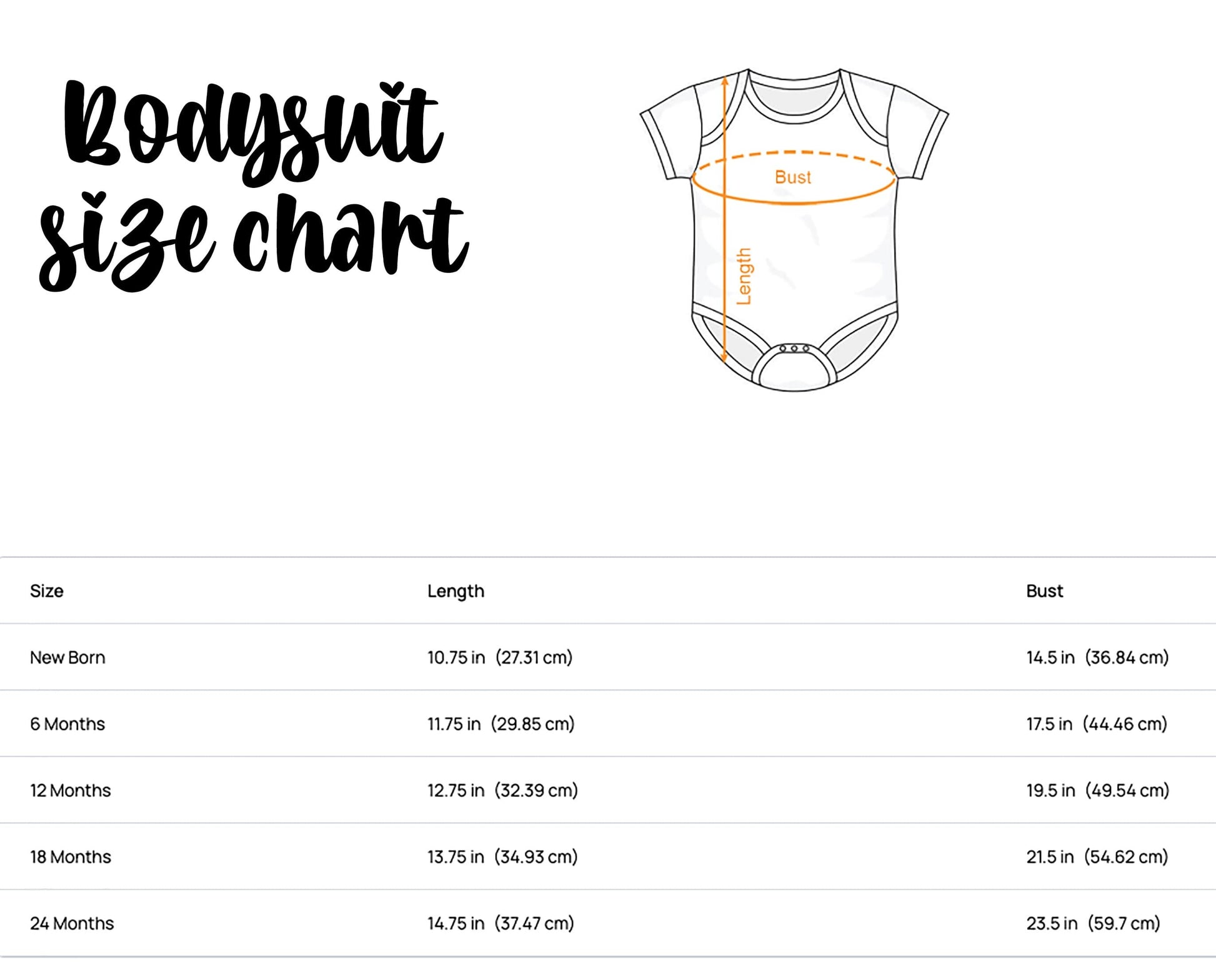
Task: Click the 24 Months size row label
Action: click(72, 924)
